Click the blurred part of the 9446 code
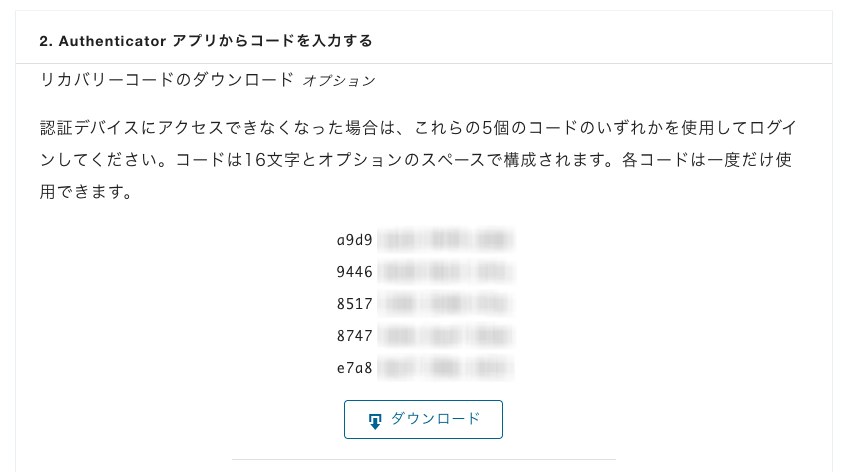This screenshot has height=472, width=844. [446, 272]
